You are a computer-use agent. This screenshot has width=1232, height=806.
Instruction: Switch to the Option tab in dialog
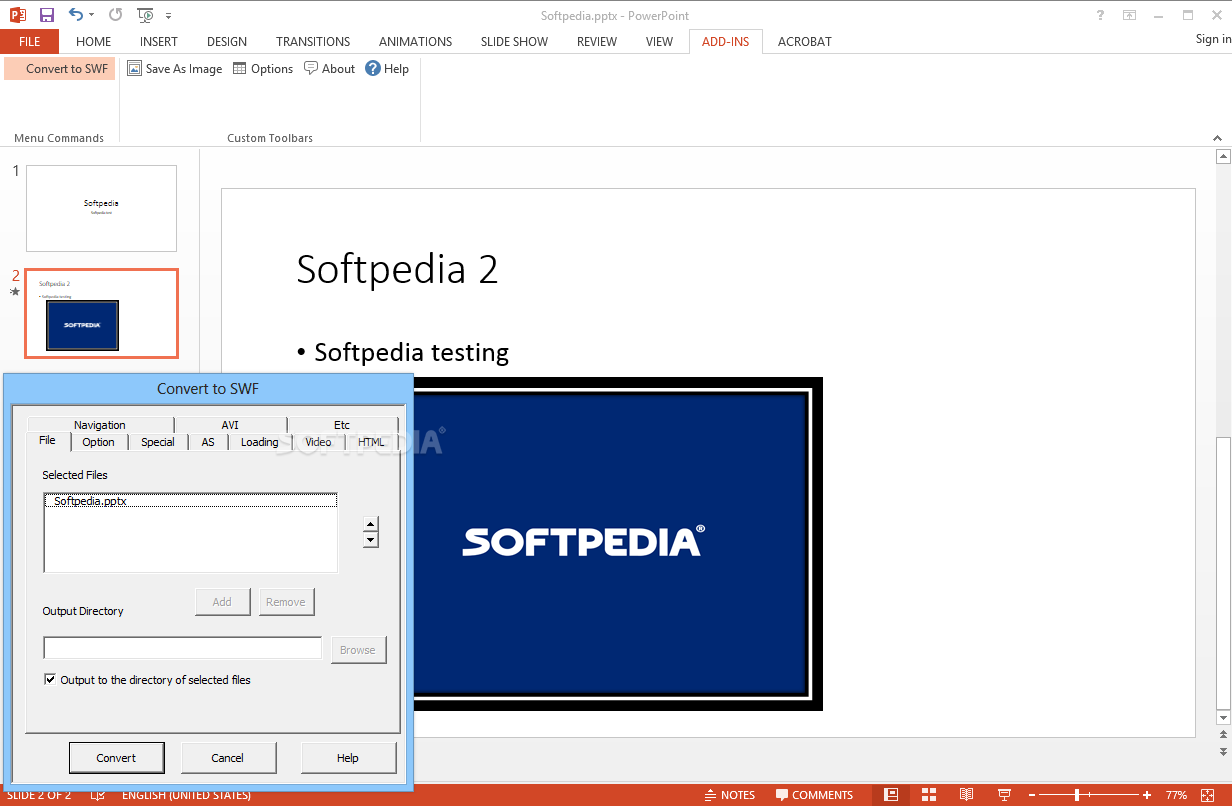coord(98,442)
